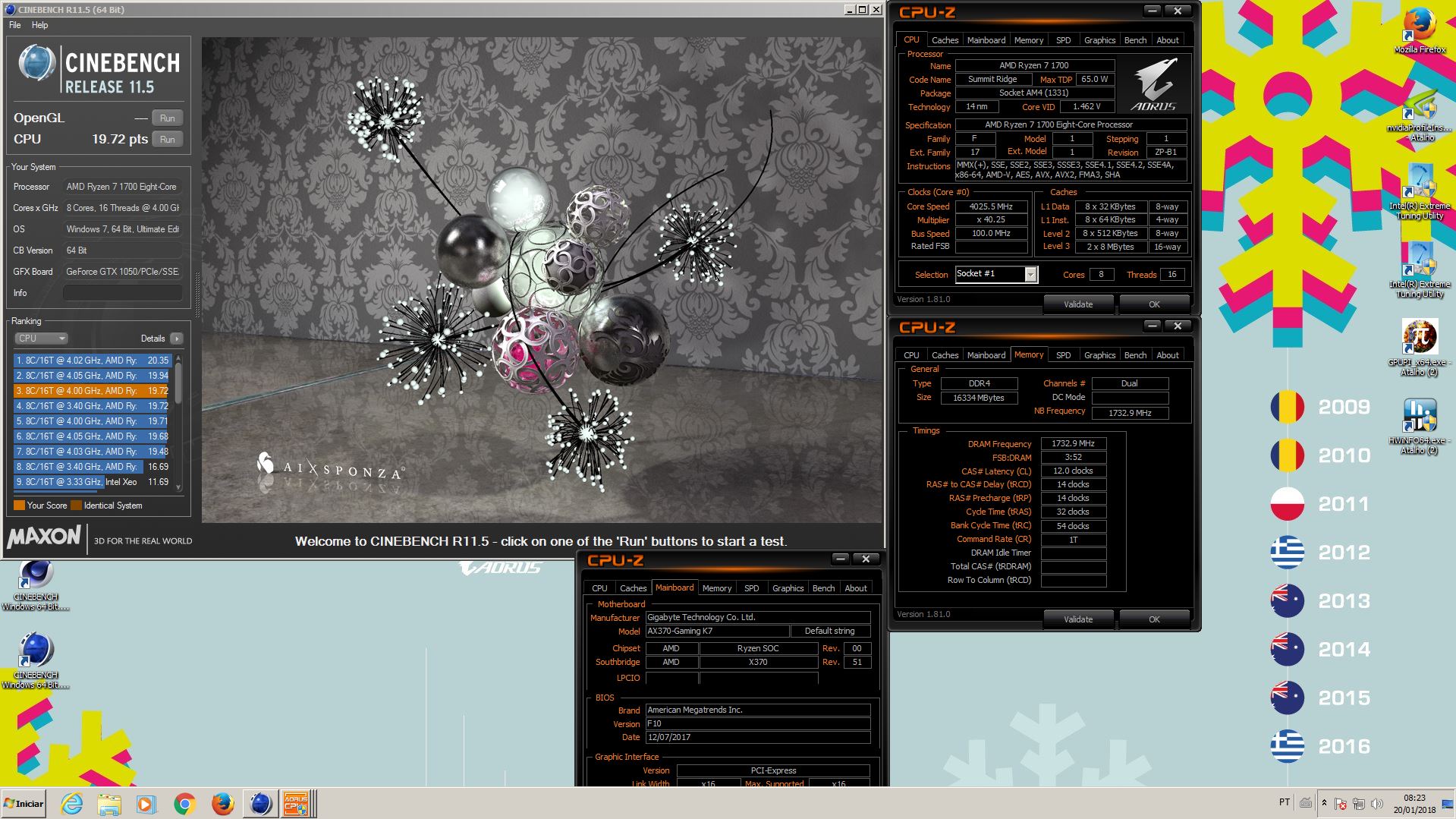Click the 19.72 pts CPU score
The height and width of the screenshot is (819, 1456).
(x=120, y=140)
